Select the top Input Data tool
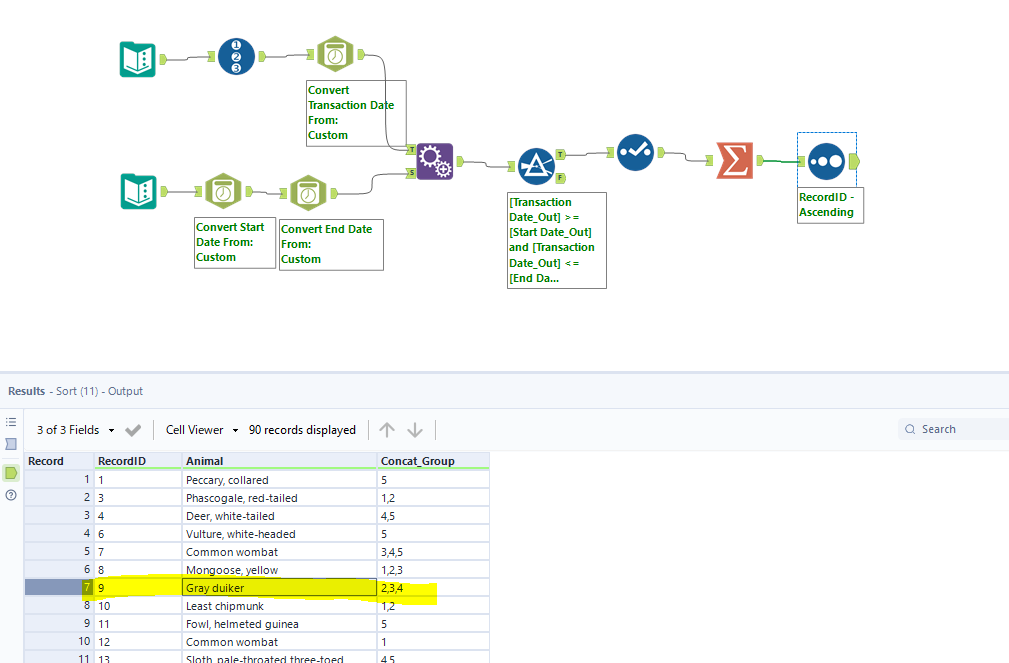Image resolution: width=1009 pixels, height=663 pixels. 137,56
